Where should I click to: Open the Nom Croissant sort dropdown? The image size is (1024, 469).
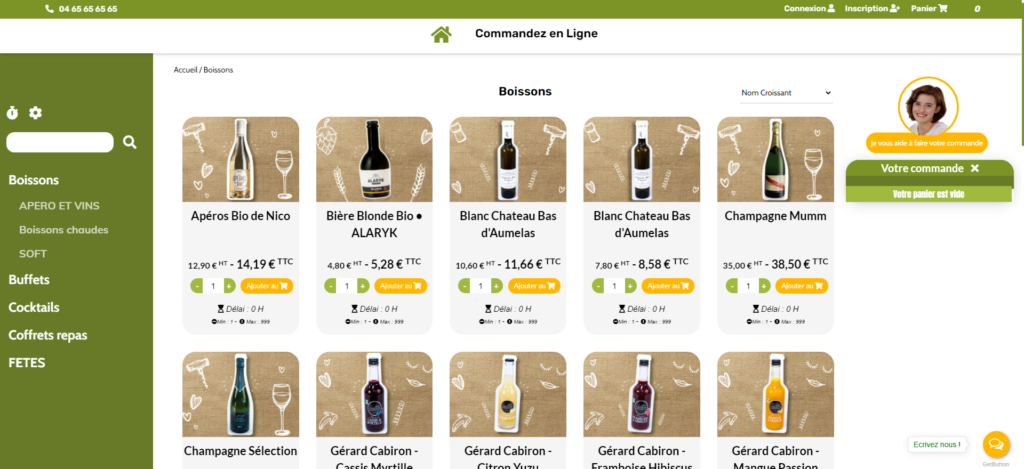point(785,93)
